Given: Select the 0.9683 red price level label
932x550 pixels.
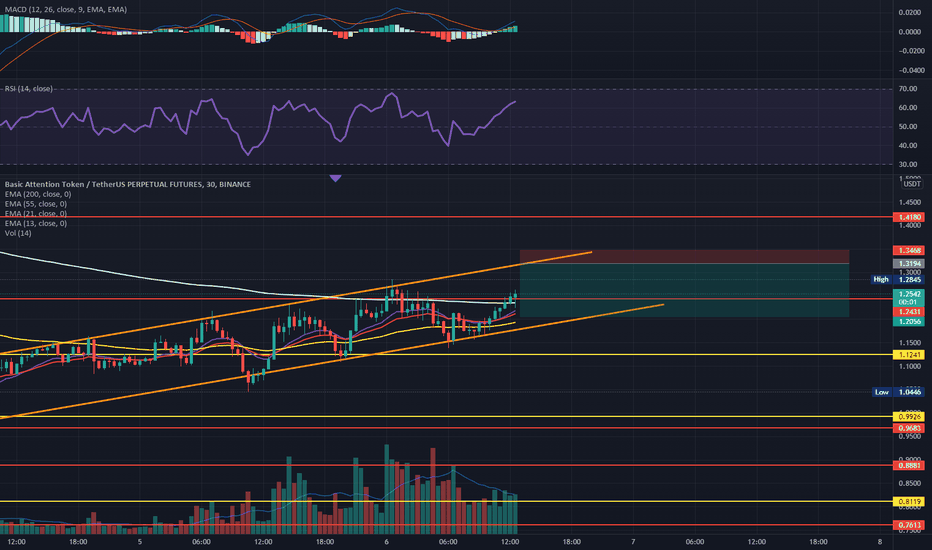Looking at the screenshot, I should [x=909, y=428].
